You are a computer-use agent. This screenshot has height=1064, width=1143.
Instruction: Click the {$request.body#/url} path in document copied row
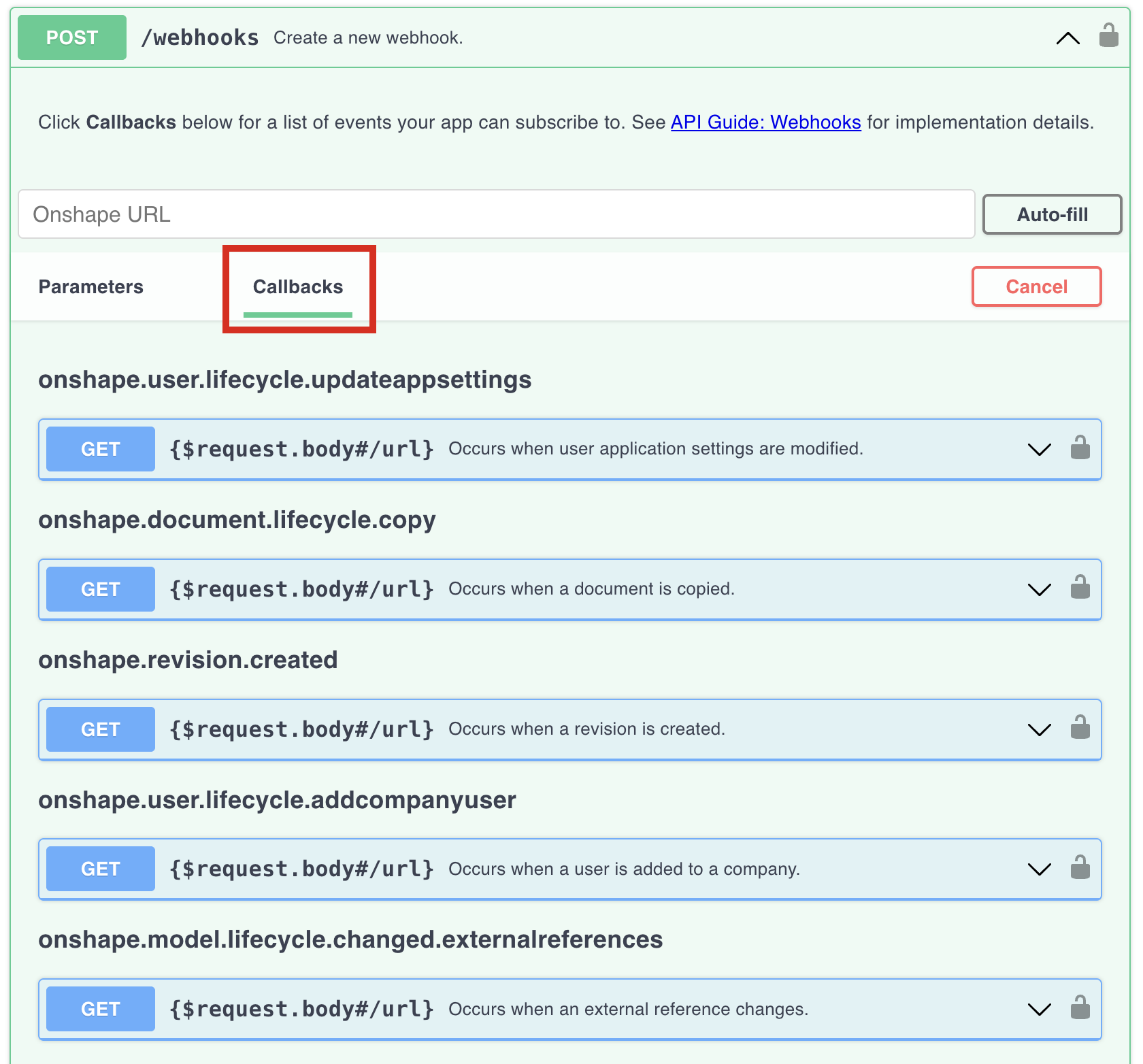pyautogui.click(x=301, y=590)
